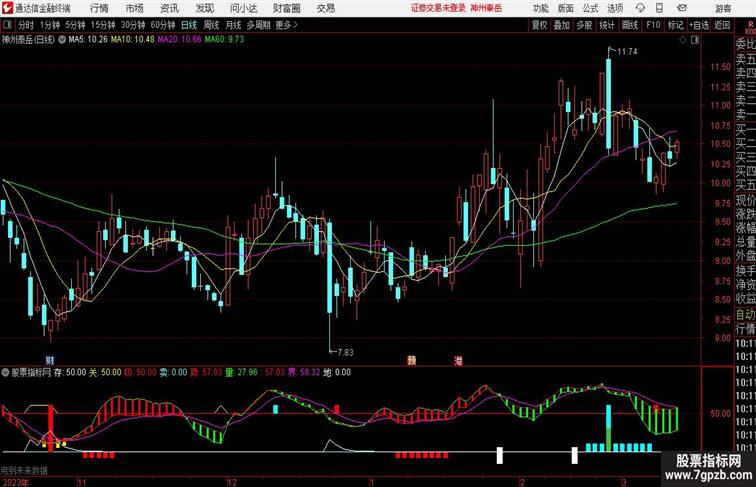
Task: Expand MA indicator settings next to 神州泰岳(日线)
Action: coord(62,40)
